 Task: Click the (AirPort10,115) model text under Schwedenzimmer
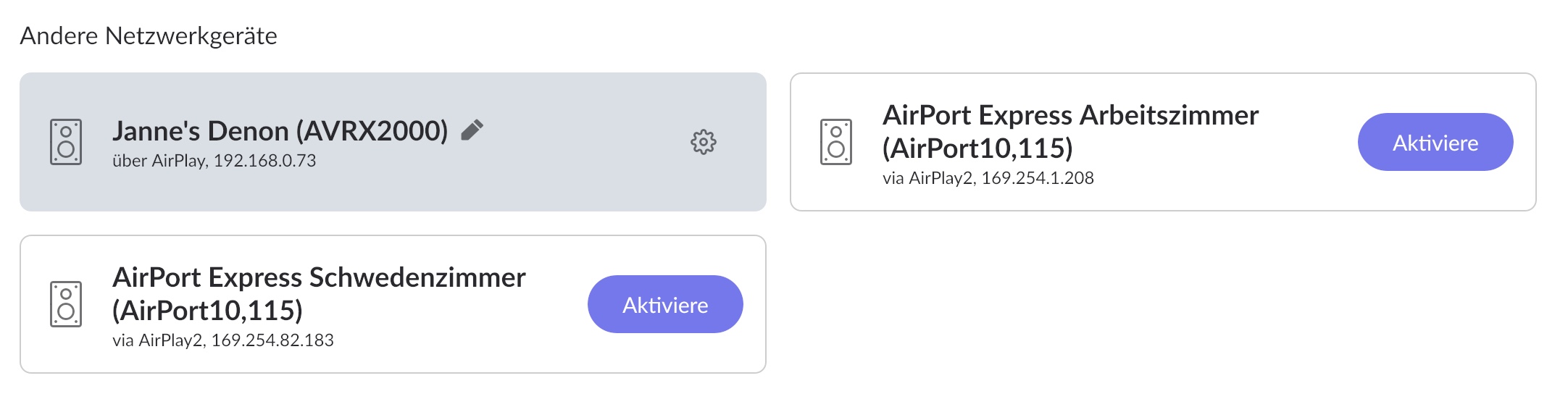tap(207, 311)
